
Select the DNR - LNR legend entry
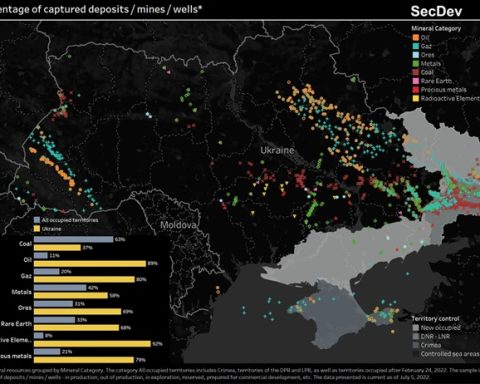click(x=431, y=336)
